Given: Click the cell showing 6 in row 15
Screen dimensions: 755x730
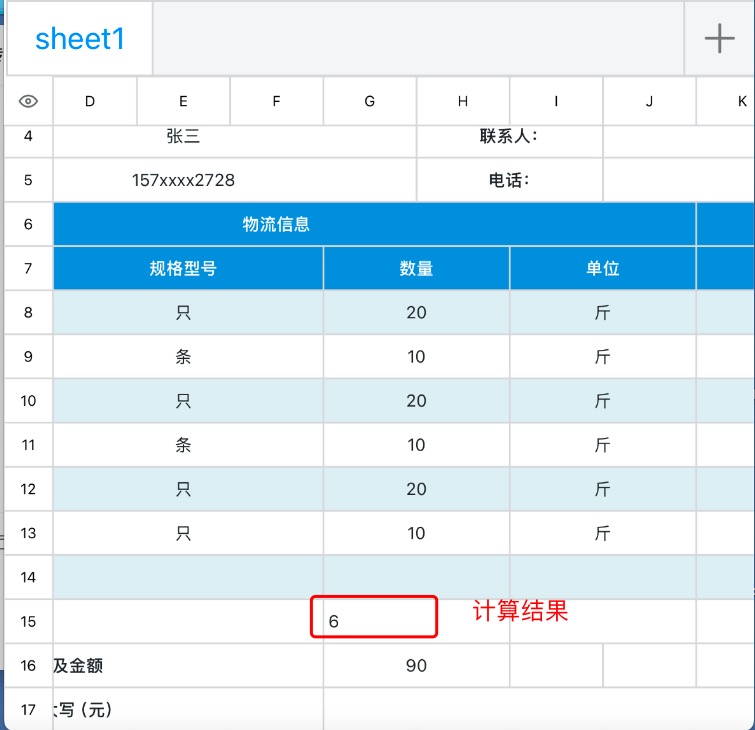Looking at the screenshot, I should [417, 621].
